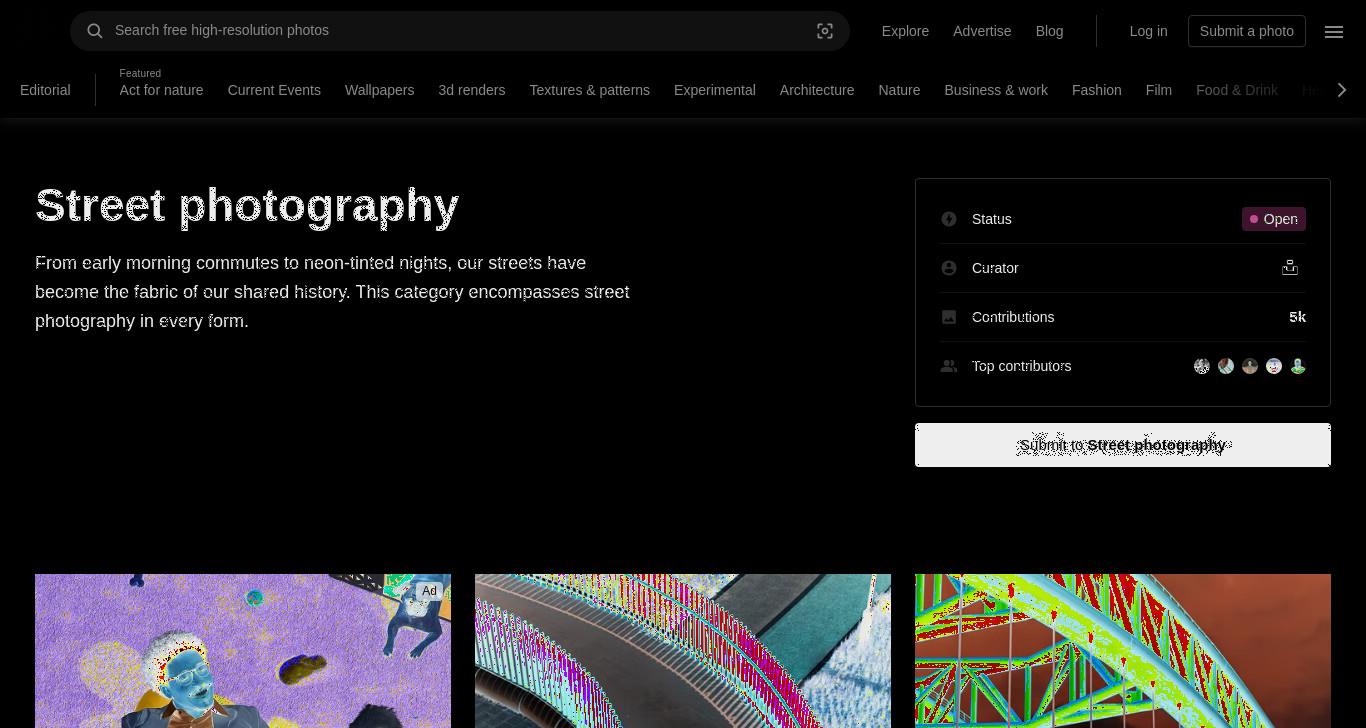This screenshot has width=1366, height=728.
Task: Open fifth top contributor avatar
Action: point(1298,366)
